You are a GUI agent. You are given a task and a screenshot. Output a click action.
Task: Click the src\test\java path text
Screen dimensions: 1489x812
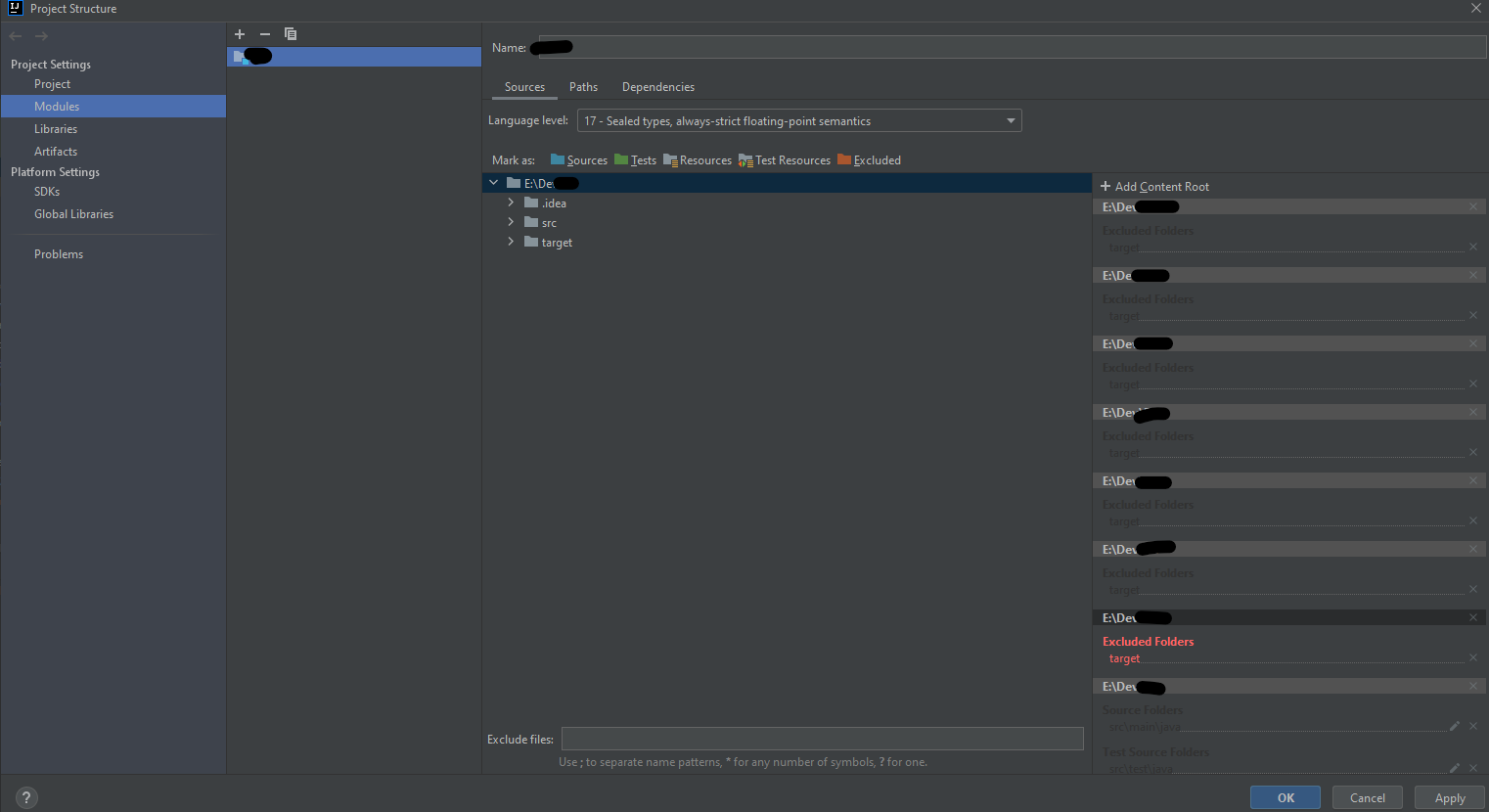(1141, 769)
